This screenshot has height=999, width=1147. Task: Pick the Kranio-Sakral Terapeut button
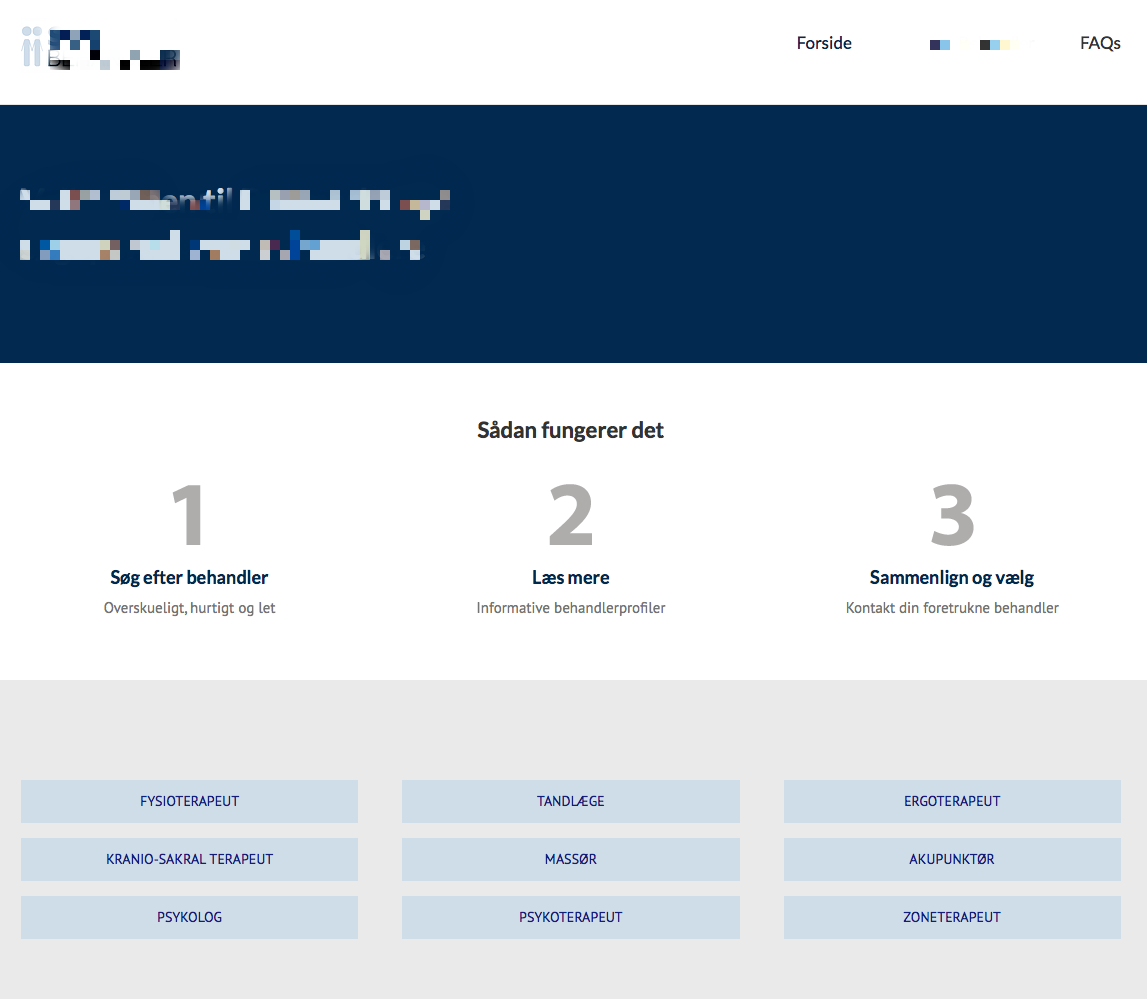click(189, 859)
